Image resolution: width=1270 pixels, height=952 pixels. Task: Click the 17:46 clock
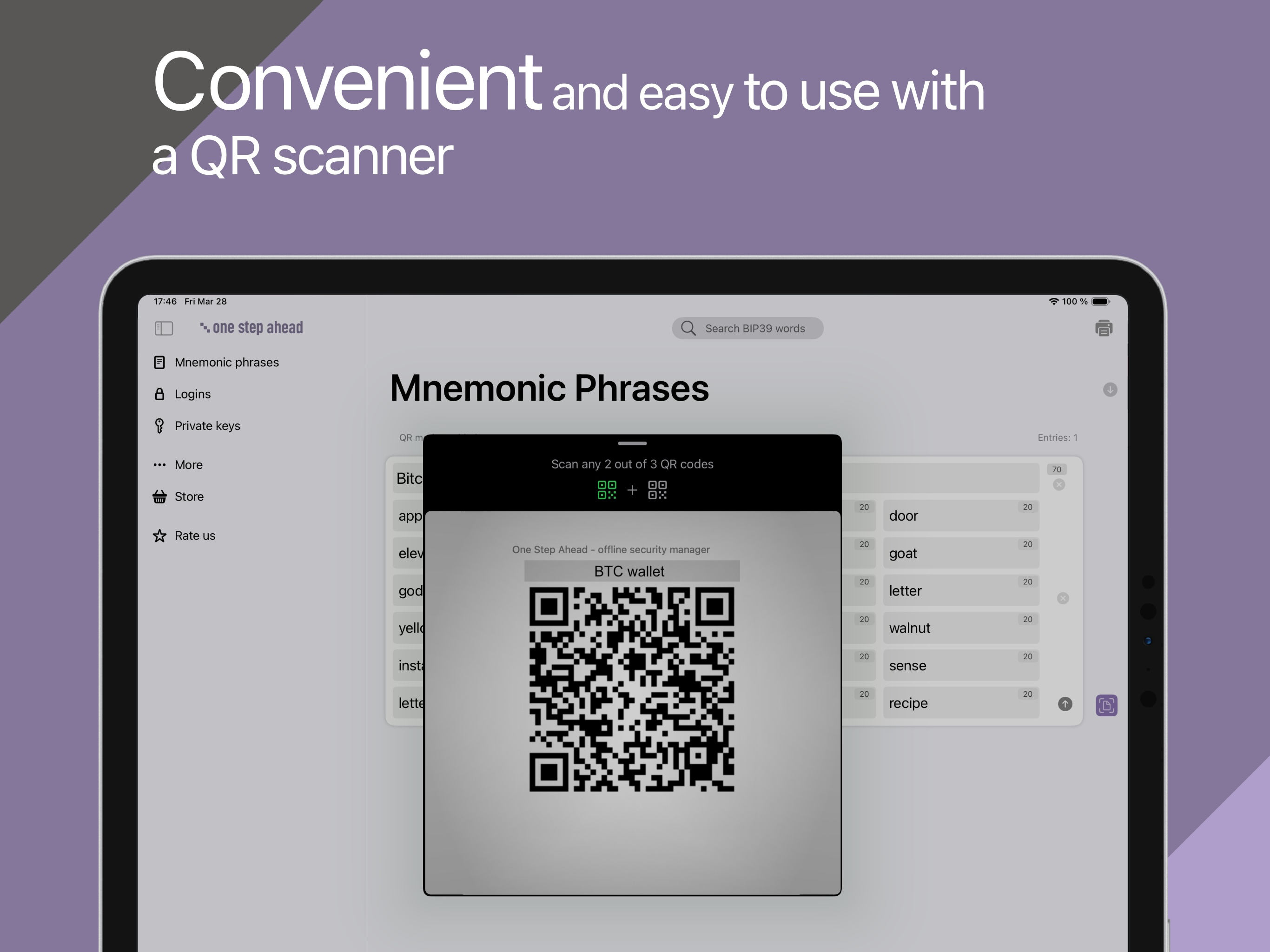point(165,301)
